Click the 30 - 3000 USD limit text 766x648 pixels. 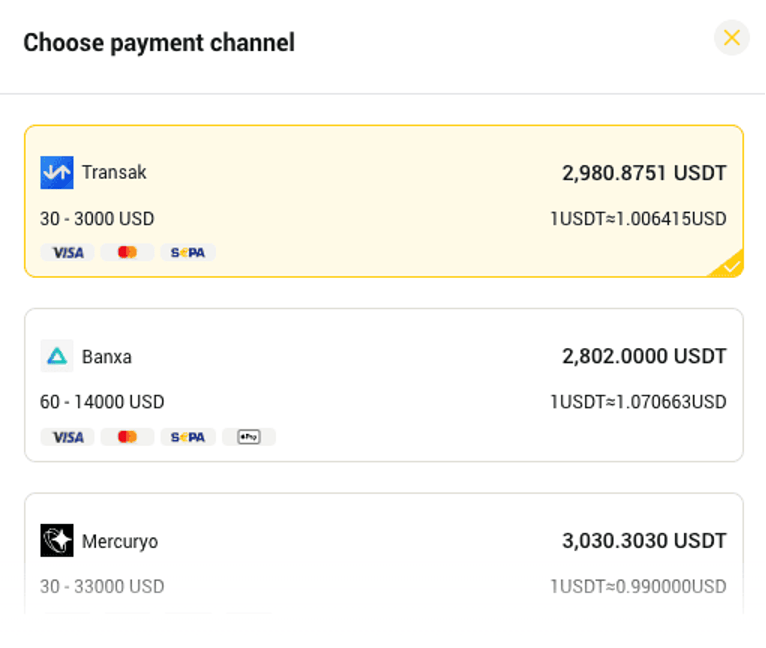97,218
